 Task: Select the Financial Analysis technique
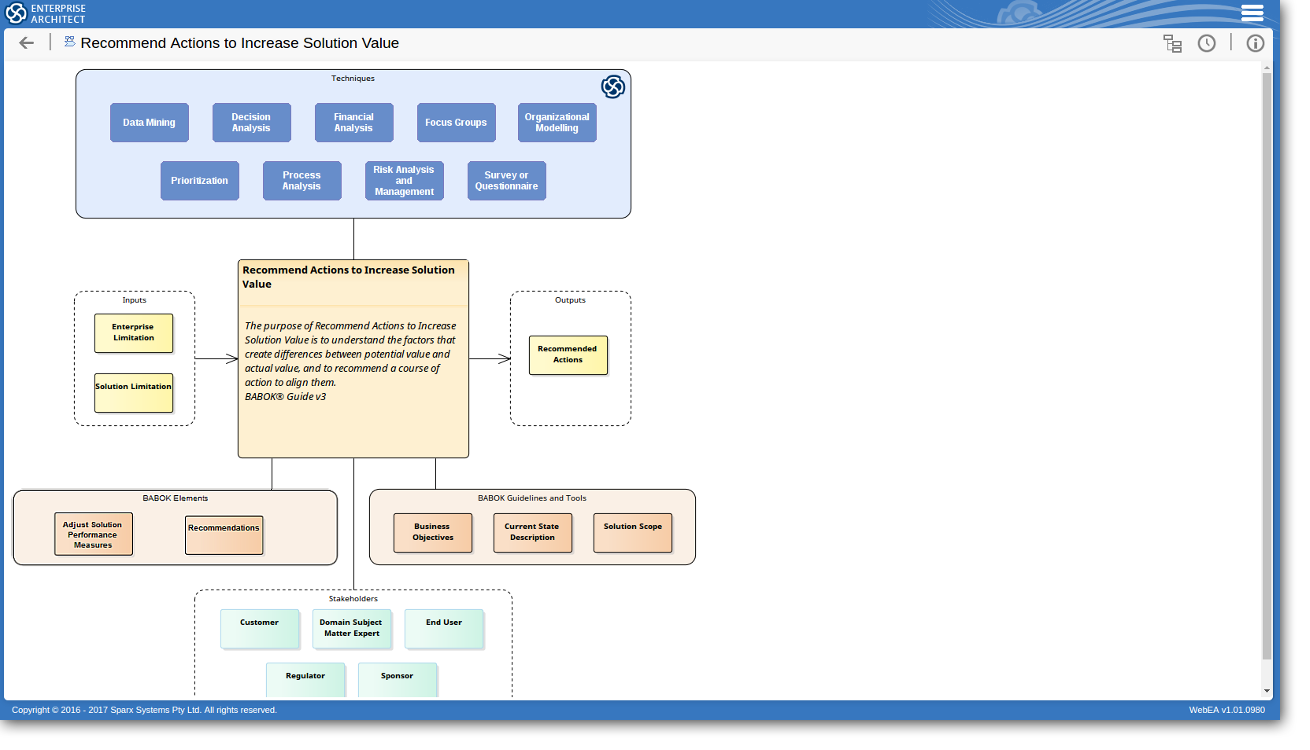(x=354, y=123)
